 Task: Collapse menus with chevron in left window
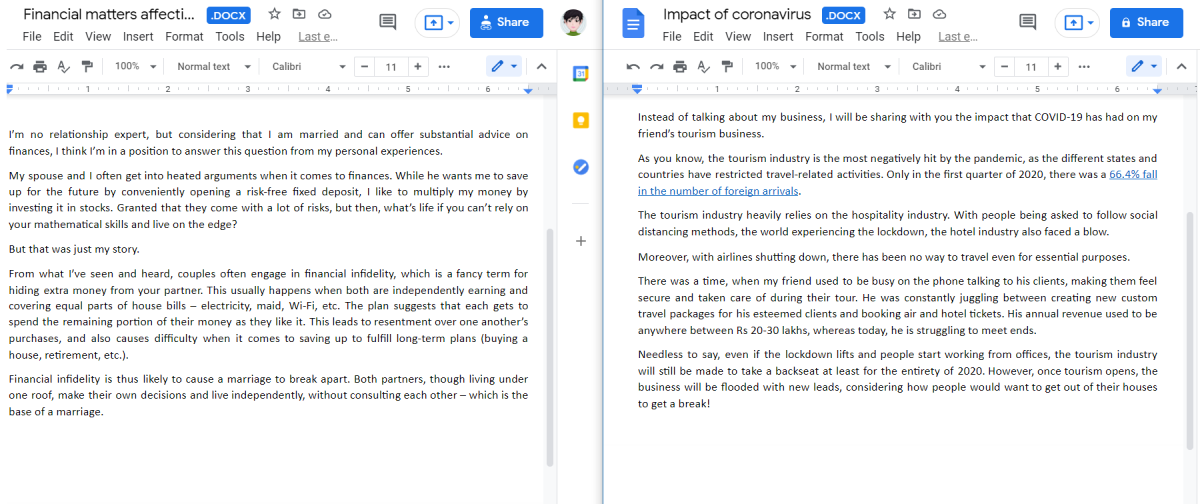(x=541, y=67)
